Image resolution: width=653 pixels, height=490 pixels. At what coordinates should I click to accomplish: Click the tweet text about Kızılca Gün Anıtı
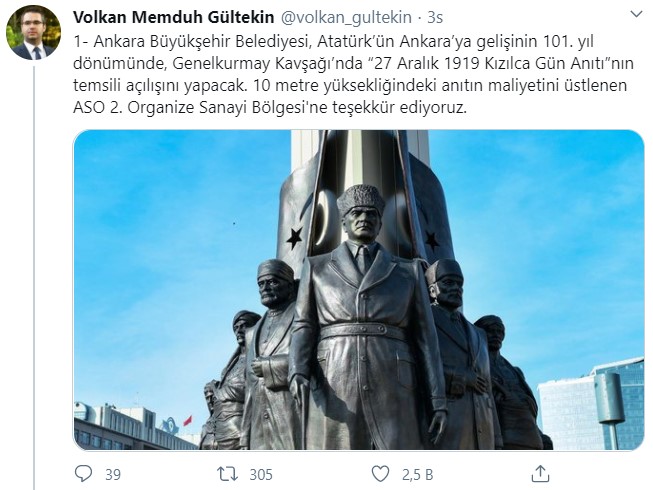[x=353, y=75]
